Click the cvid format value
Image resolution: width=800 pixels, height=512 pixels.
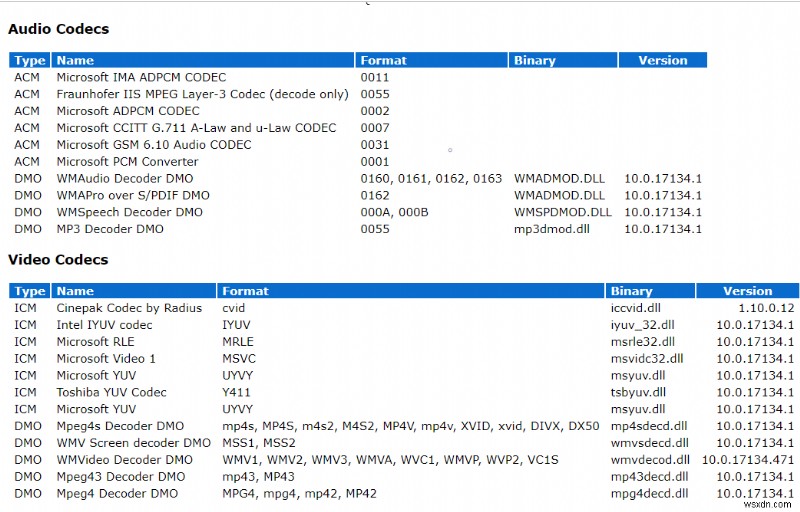click(233, 308)
